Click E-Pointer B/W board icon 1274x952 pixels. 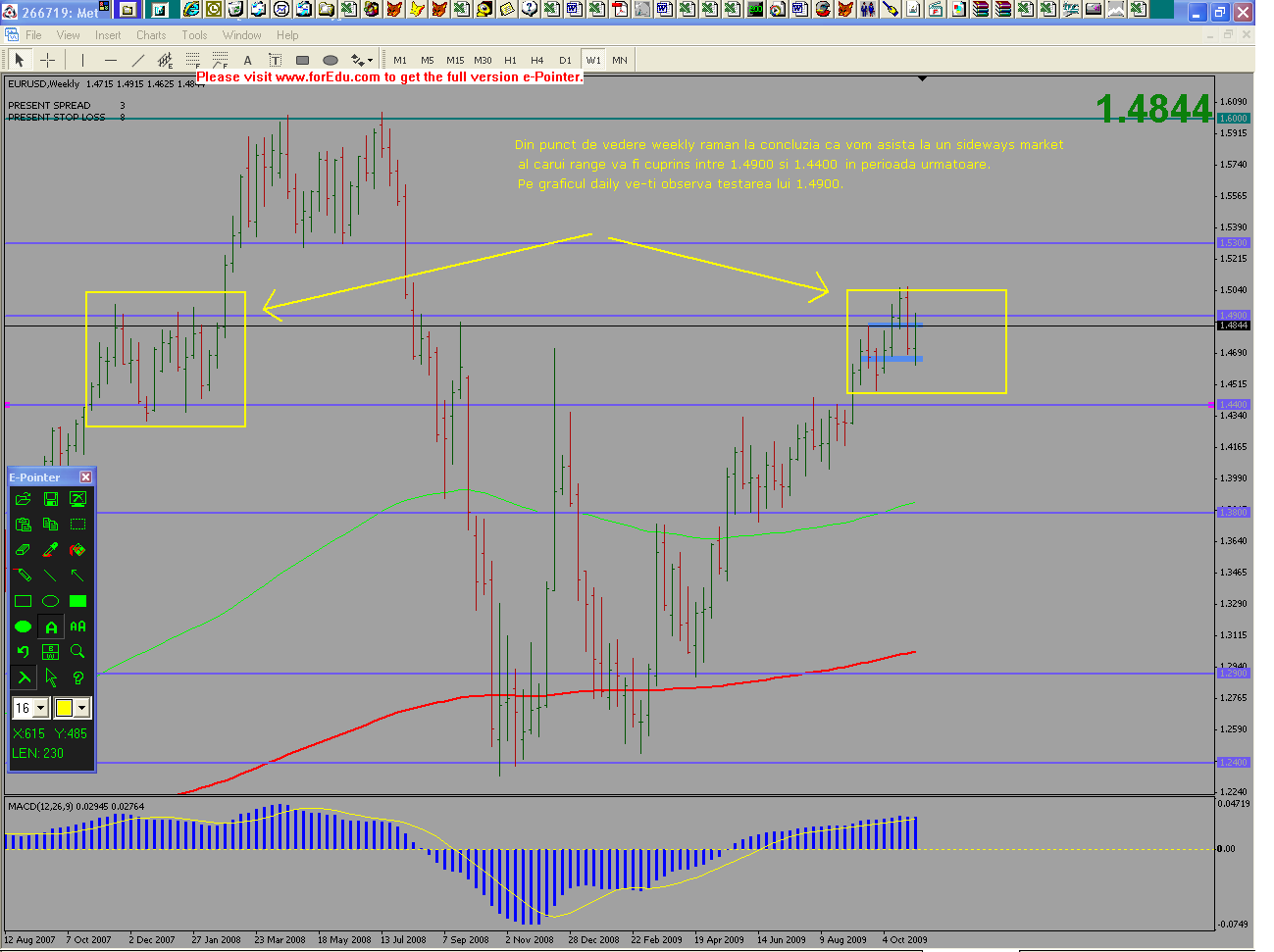click(x=51, y=651)
